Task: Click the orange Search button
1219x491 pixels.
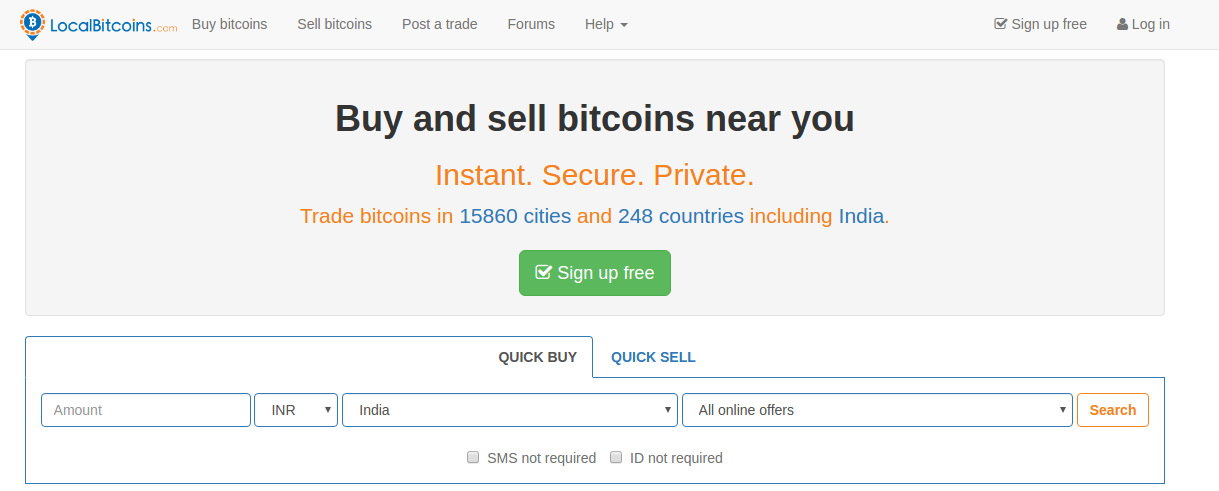Action: coord(1113,410)
